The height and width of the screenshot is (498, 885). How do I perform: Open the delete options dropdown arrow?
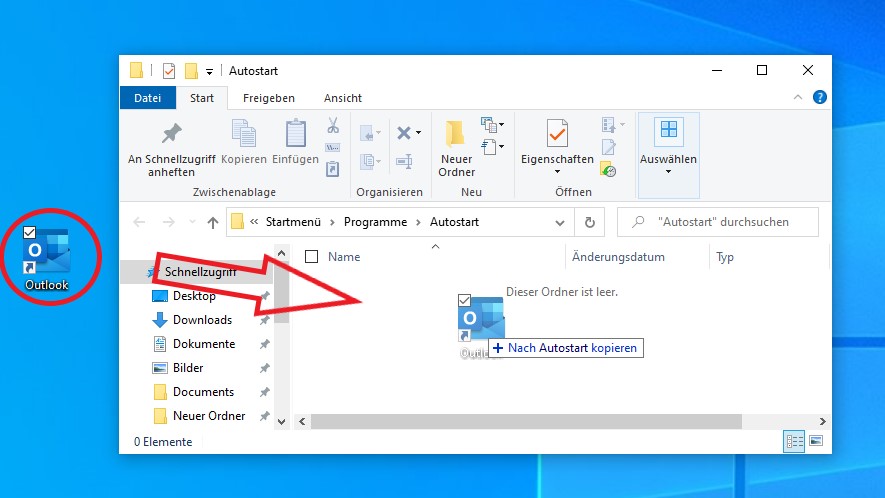click(x=418, y=133)
